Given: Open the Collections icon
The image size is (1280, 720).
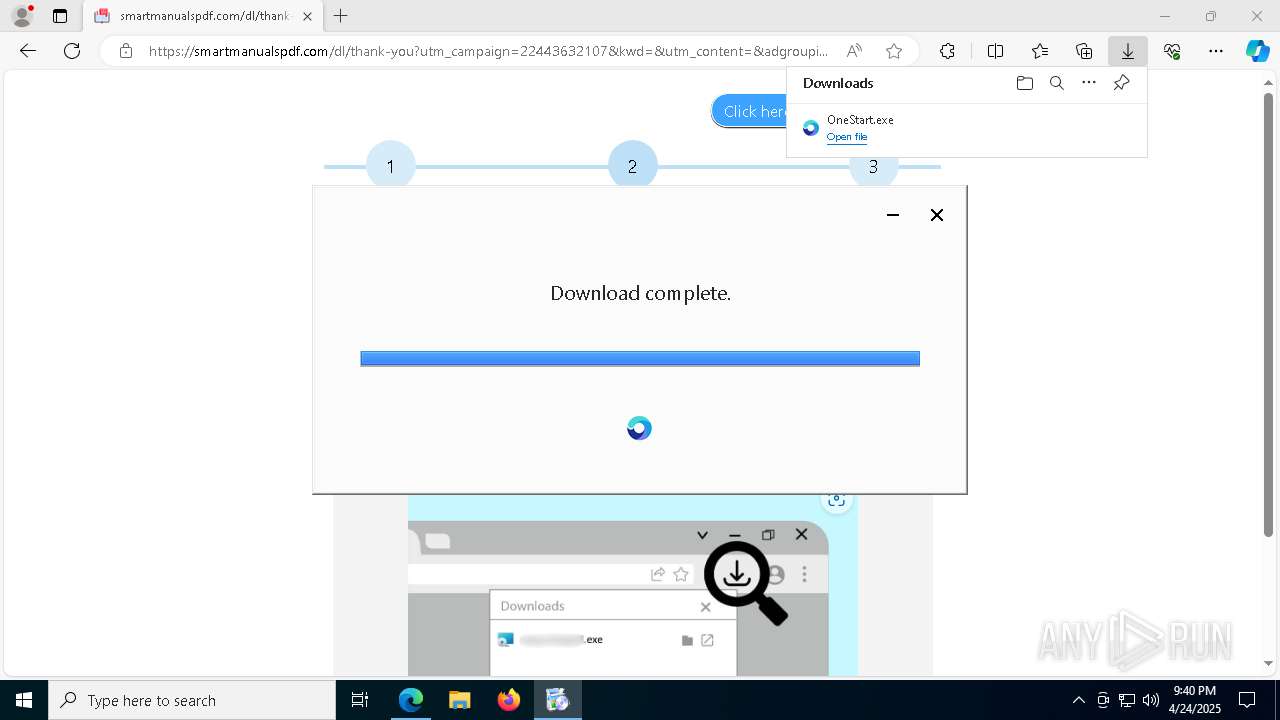Looking at the screenshot, I should [x=1084, y=51].
